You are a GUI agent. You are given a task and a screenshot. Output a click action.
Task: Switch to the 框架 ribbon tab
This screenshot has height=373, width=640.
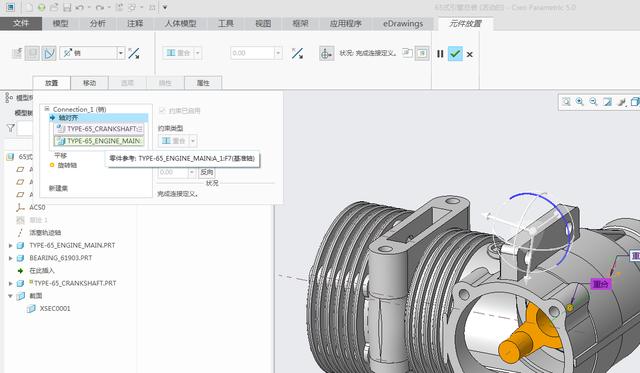coord(300,24)
